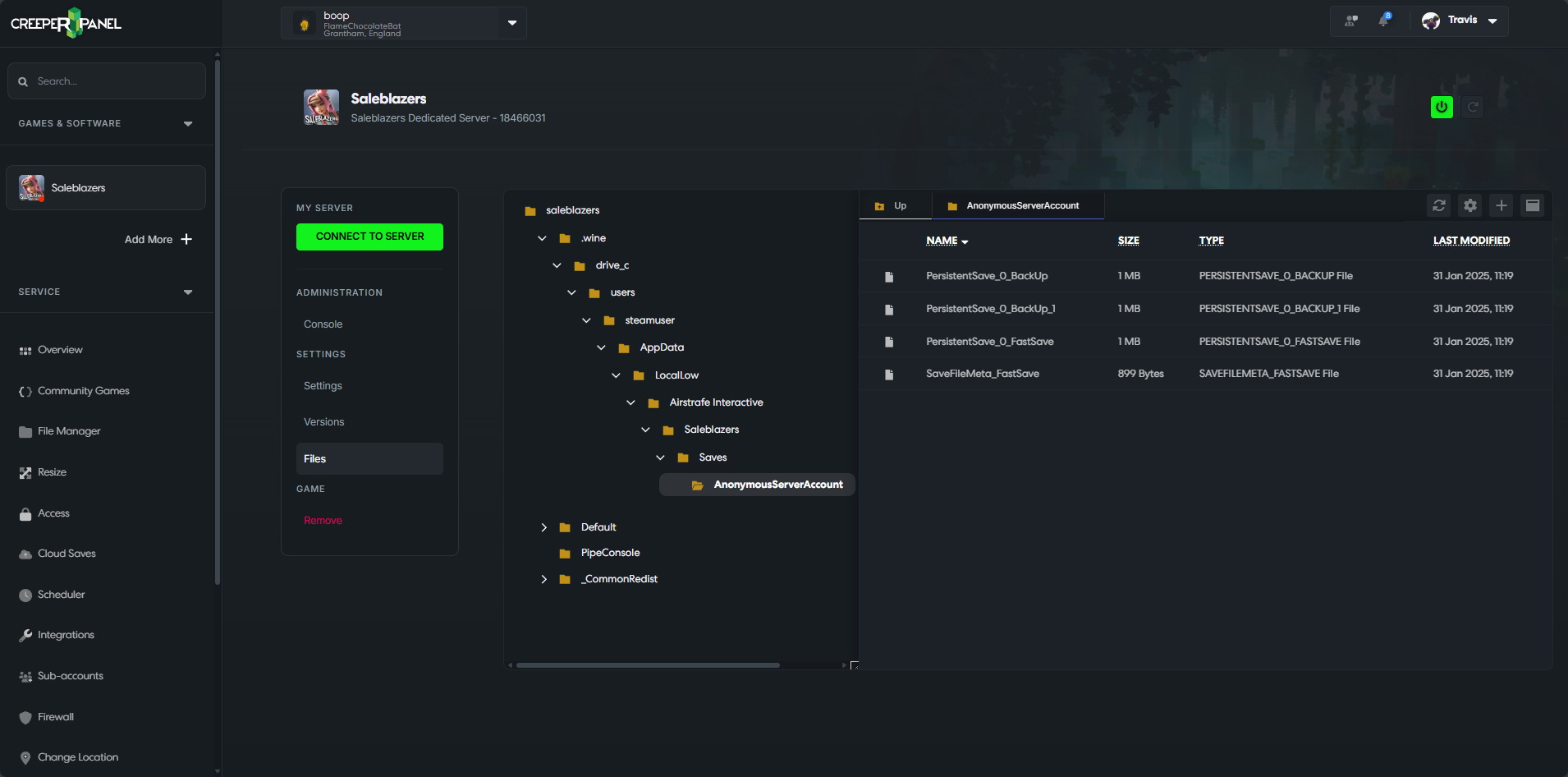
Task: Select the AnonymousServerAccount tab
Action: tap(1018, 205)
